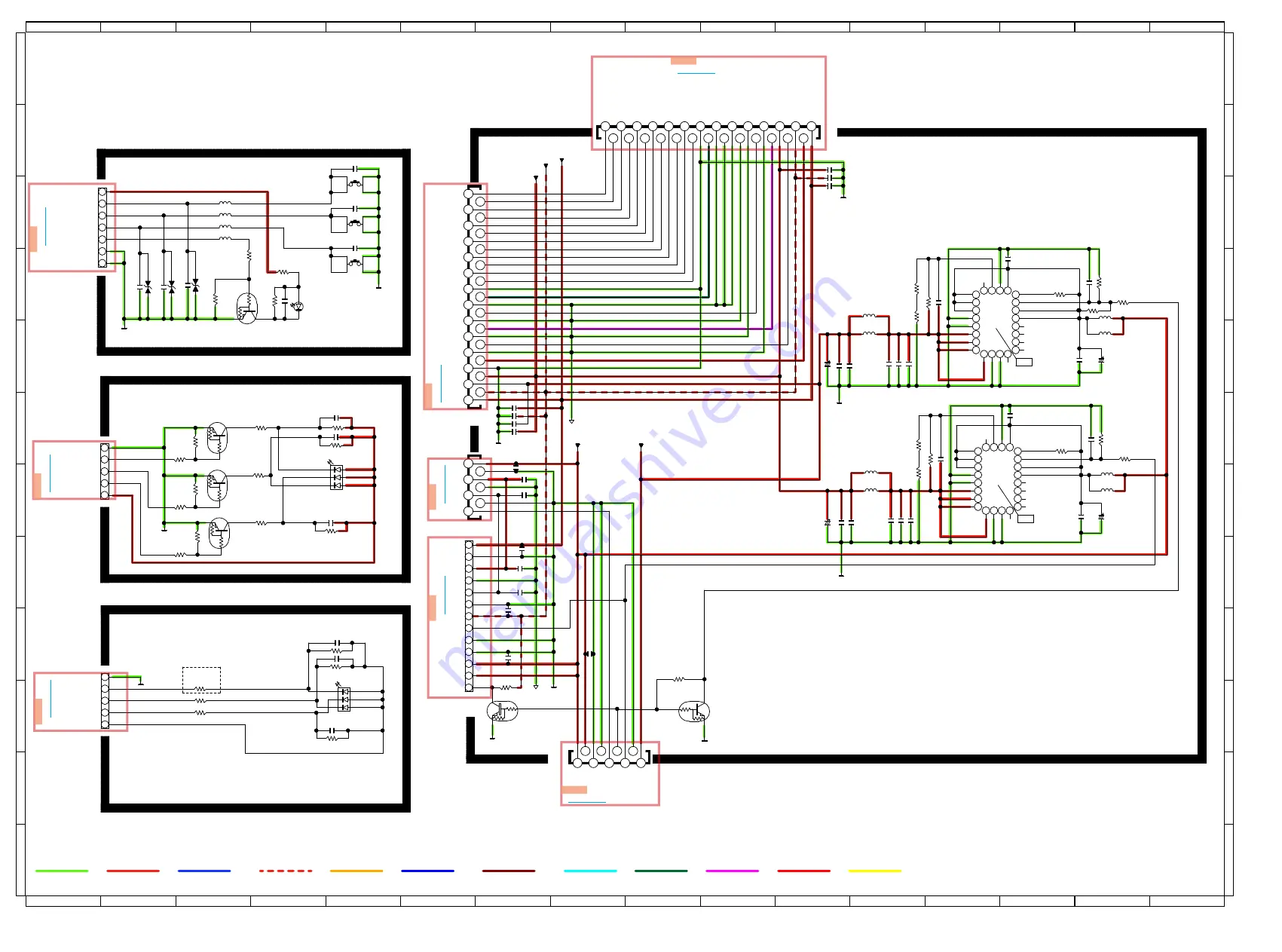Image resolution: width=1282 pixels, height=952 pixels.
Task: Select the tall two-row connector on main board
Action: click(455, 296)
